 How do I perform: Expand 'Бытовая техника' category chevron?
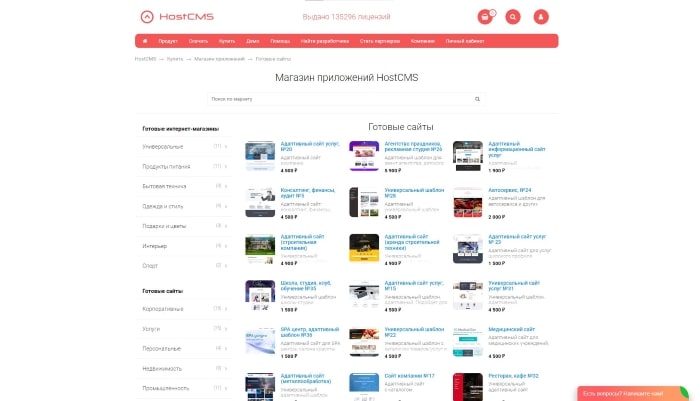[x=226, y=186]
